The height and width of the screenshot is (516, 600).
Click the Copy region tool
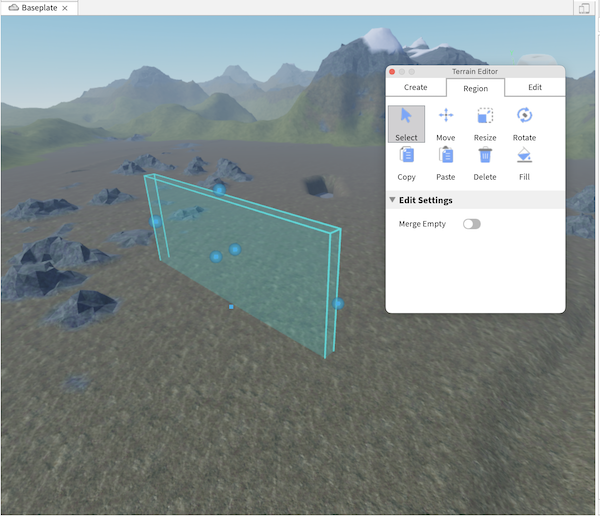click(x=406, y=164)
